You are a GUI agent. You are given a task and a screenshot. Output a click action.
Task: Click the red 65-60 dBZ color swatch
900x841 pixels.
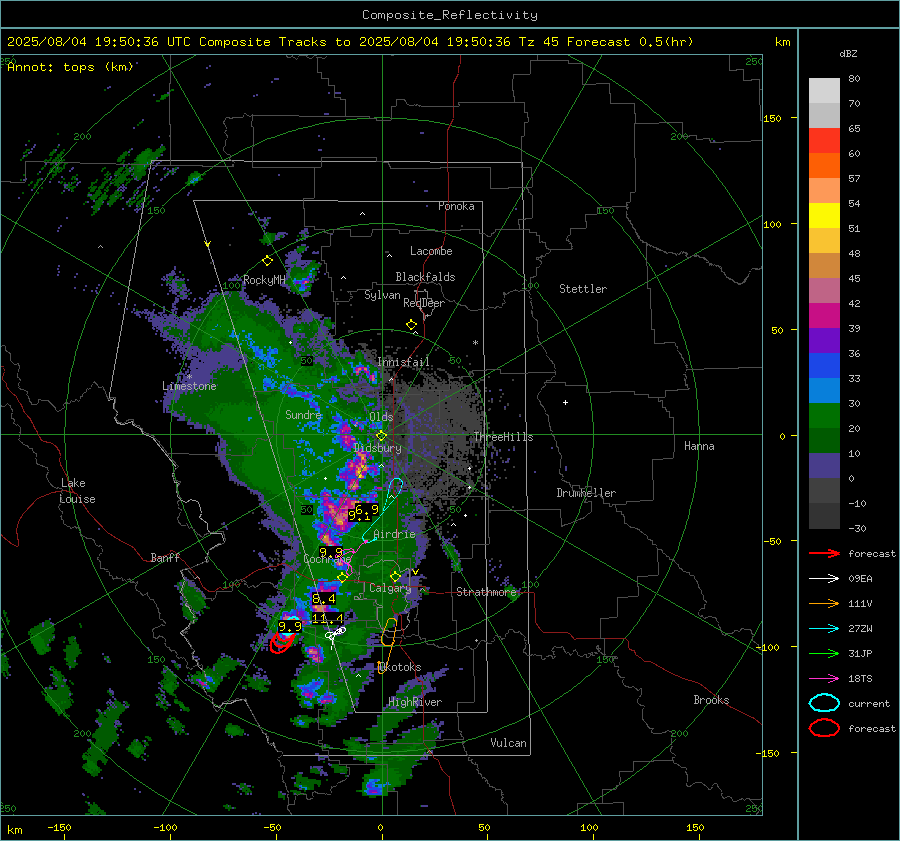[824, 141]
